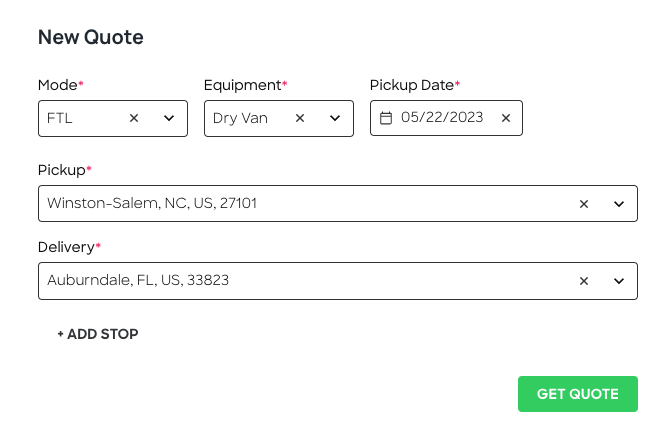Expand the Equipment dropdown chevron
The height and width of the screenshot is (433, 670).
[335, 118]
